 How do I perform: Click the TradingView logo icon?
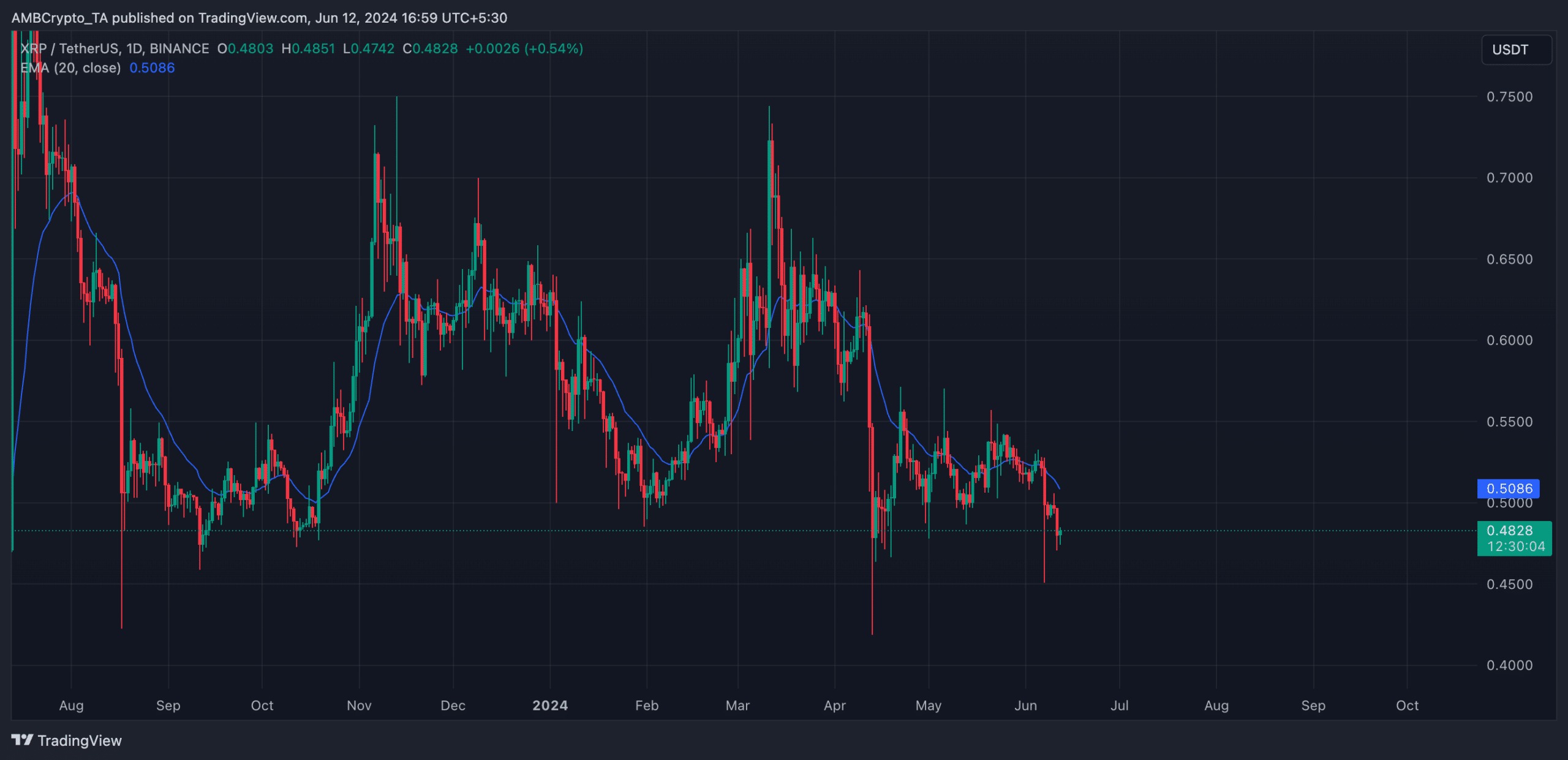pos(22,740)
